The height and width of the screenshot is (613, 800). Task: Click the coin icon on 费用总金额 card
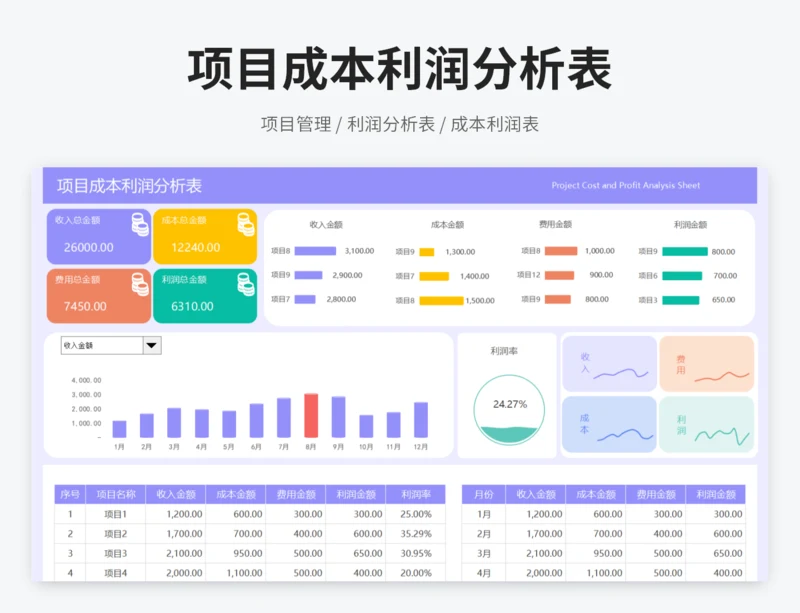click(x=140, y=284)
